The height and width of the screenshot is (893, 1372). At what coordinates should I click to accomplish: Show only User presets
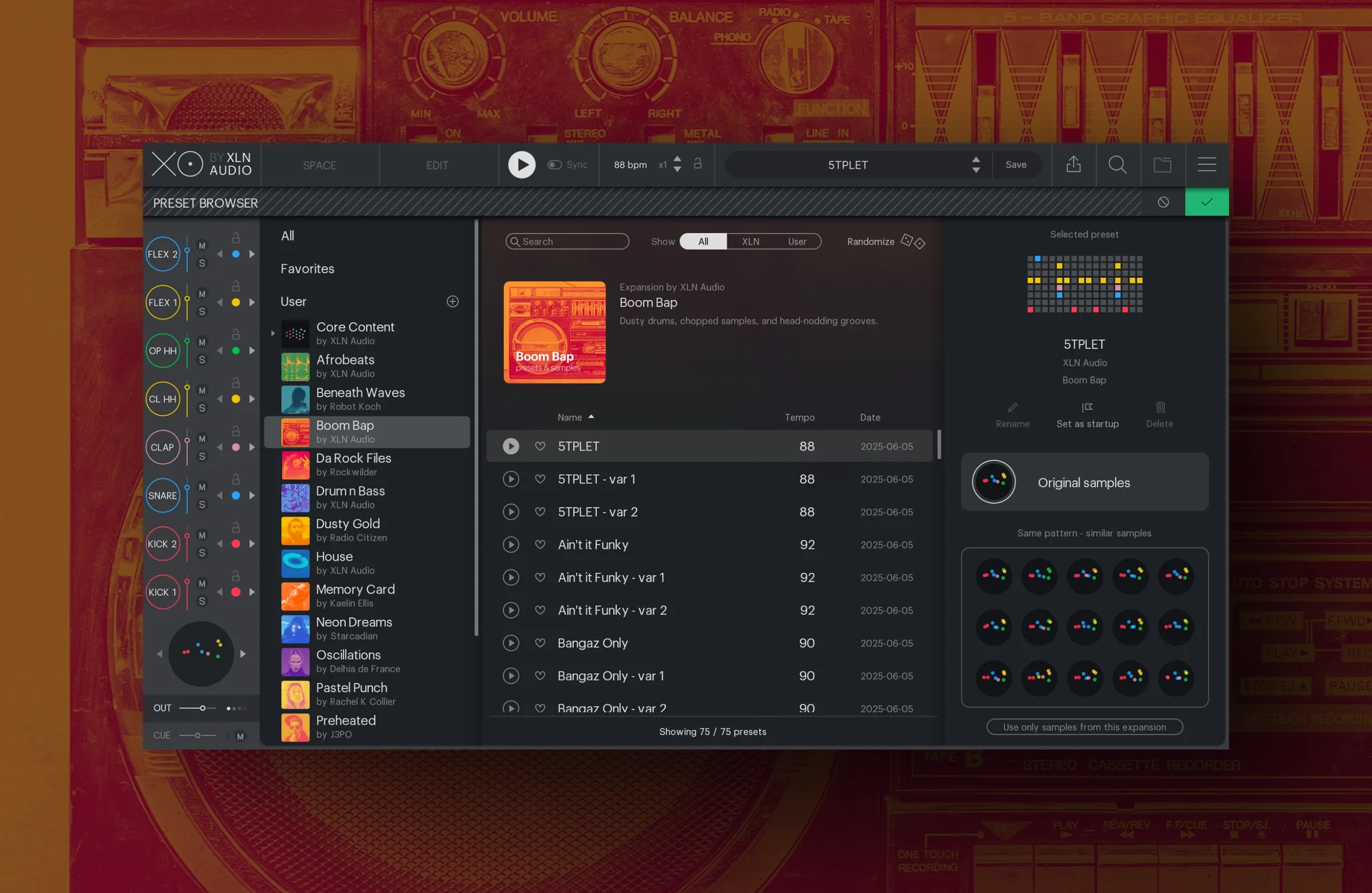click(x=797, y=241)
